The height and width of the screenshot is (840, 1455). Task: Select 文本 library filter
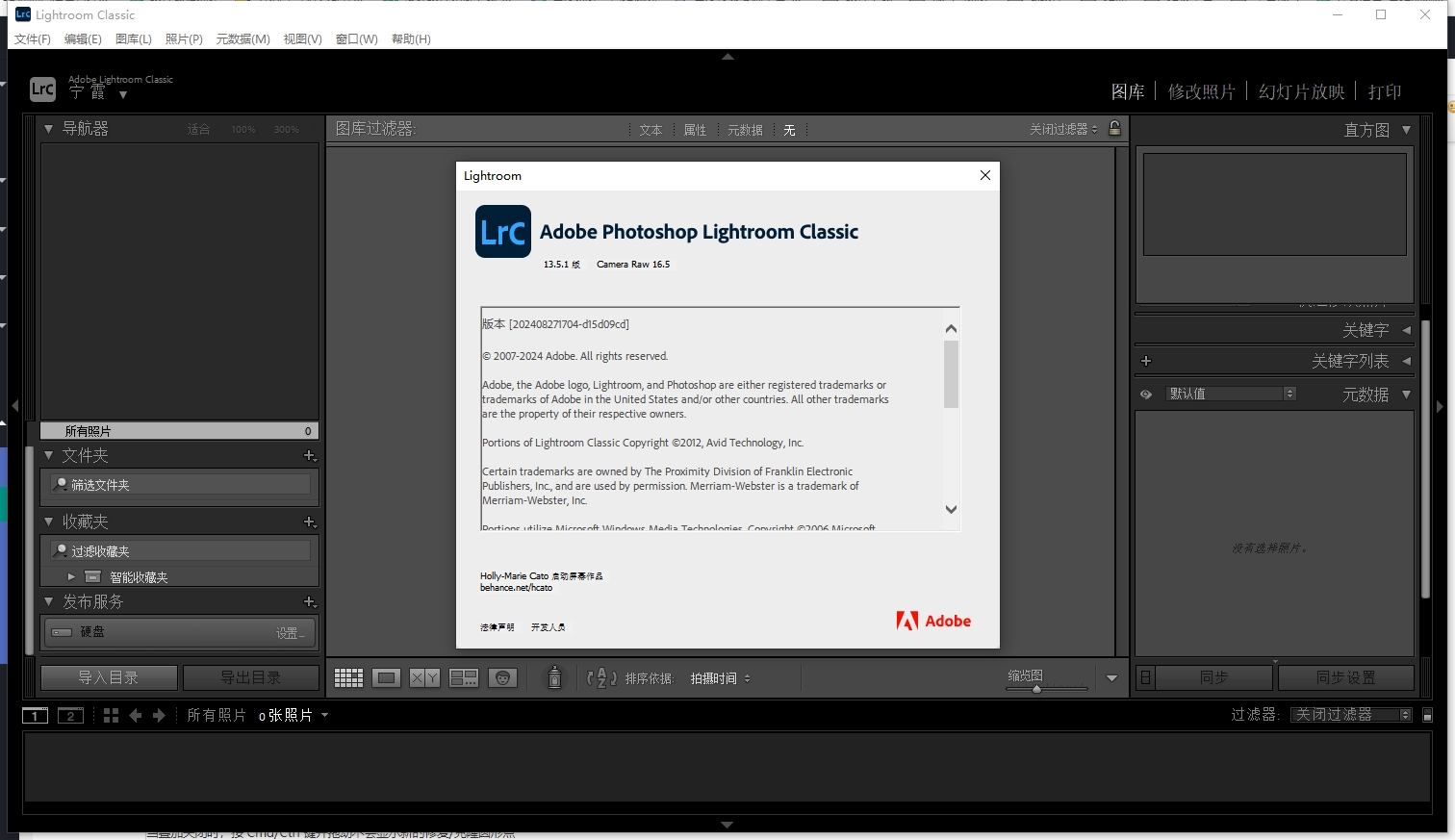tap(651, 130)
